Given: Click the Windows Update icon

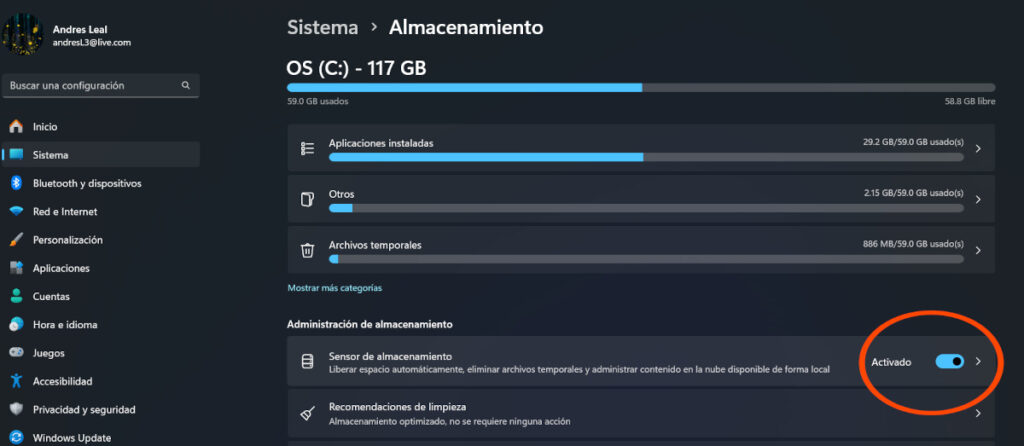Looking at the screenshot, I should pyautogui.click(x=16, y=438).
